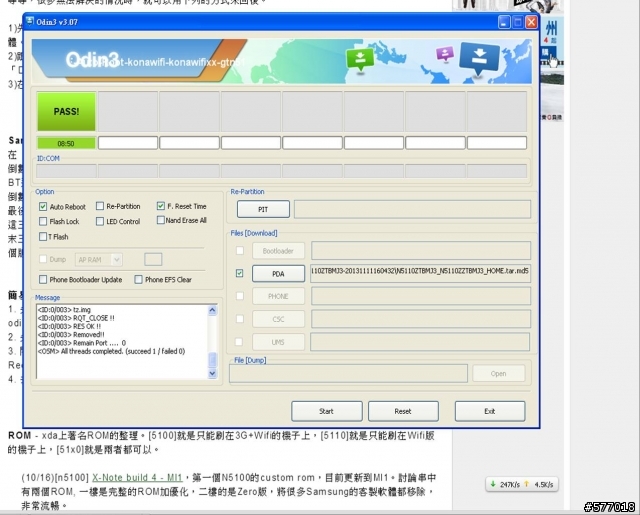This screenshot has width=640, height=515.
Task: Click the Message log scrollbar thumb
Action: click(x=212, y=360)
